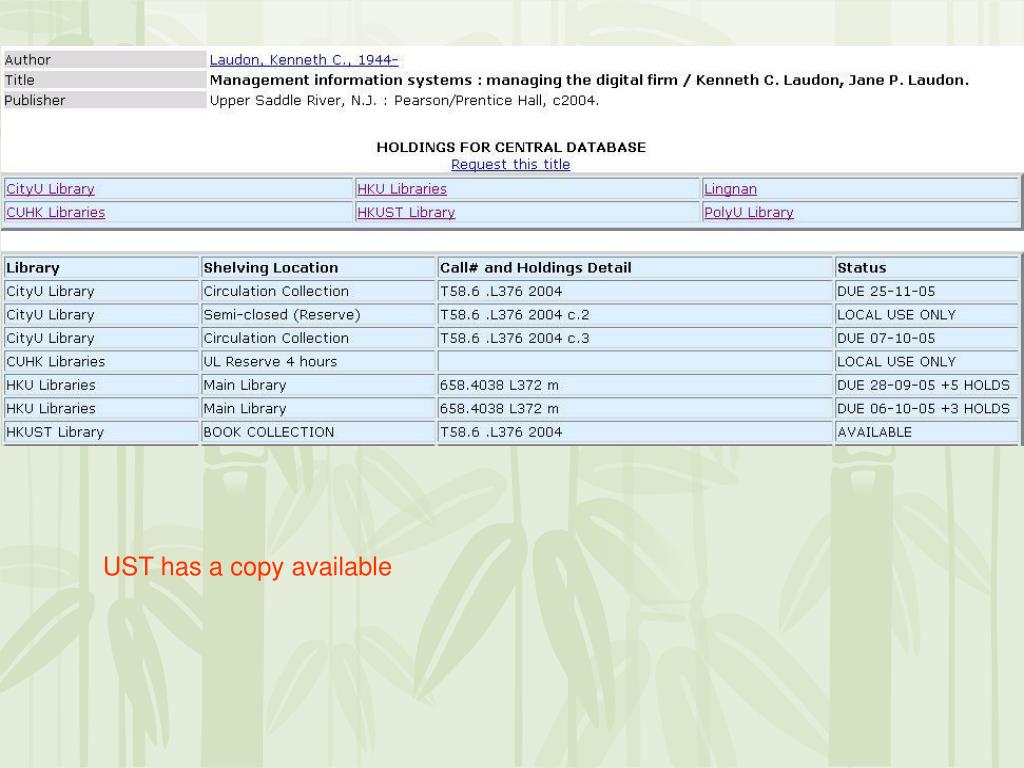The image size is (1024, 768).
Task: Click the red caption UST has a copy available
Action: click(248, 567)
